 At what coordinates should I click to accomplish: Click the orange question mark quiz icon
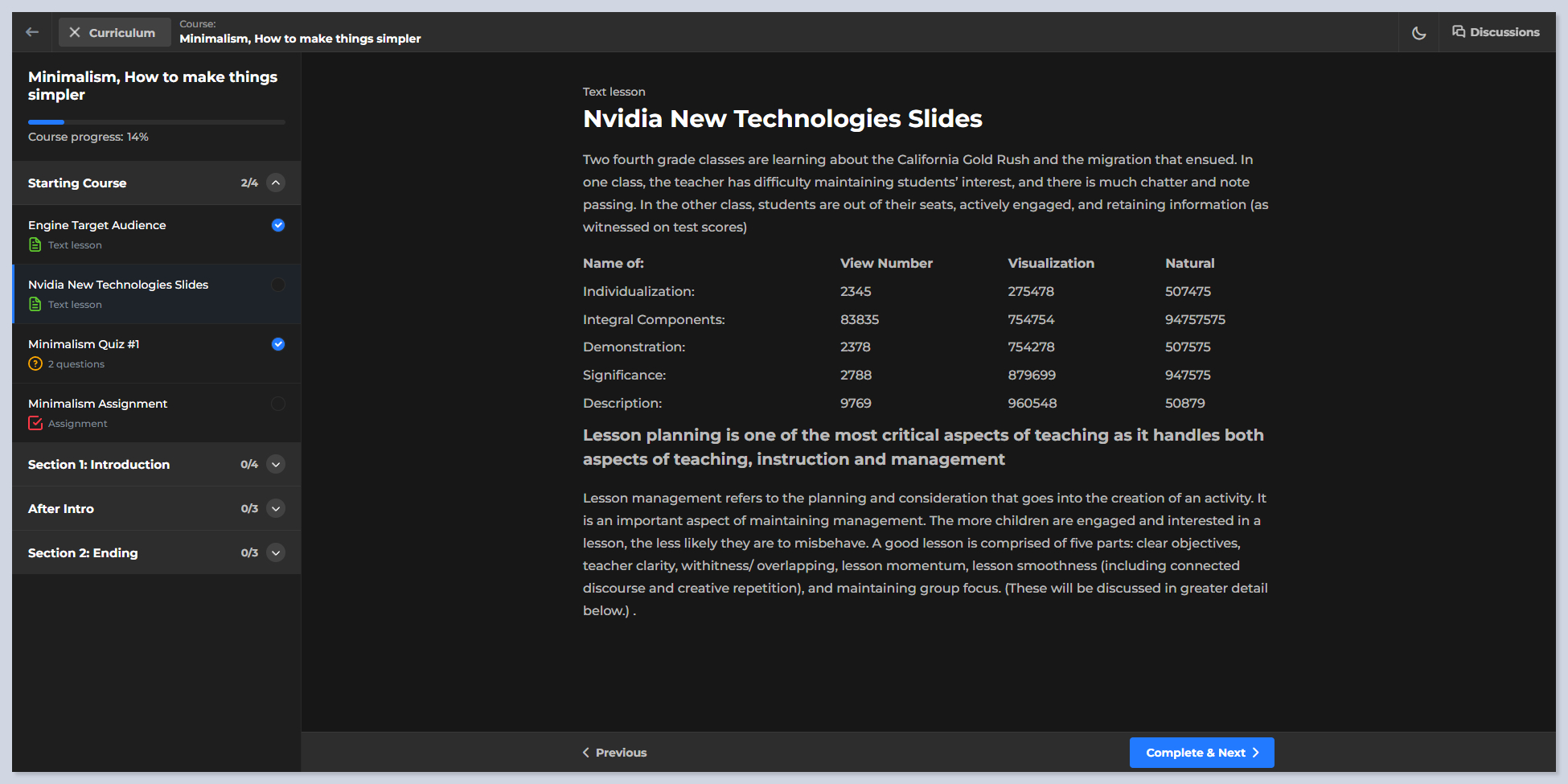(x=35, y=364)
